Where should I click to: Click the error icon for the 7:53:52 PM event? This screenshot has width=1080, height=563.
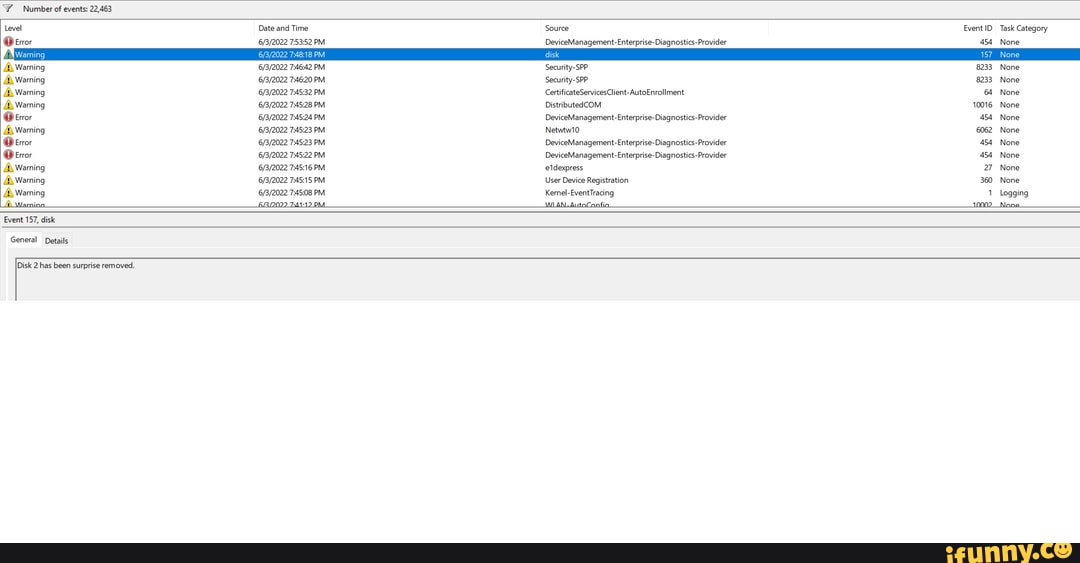tap(9, 42)
